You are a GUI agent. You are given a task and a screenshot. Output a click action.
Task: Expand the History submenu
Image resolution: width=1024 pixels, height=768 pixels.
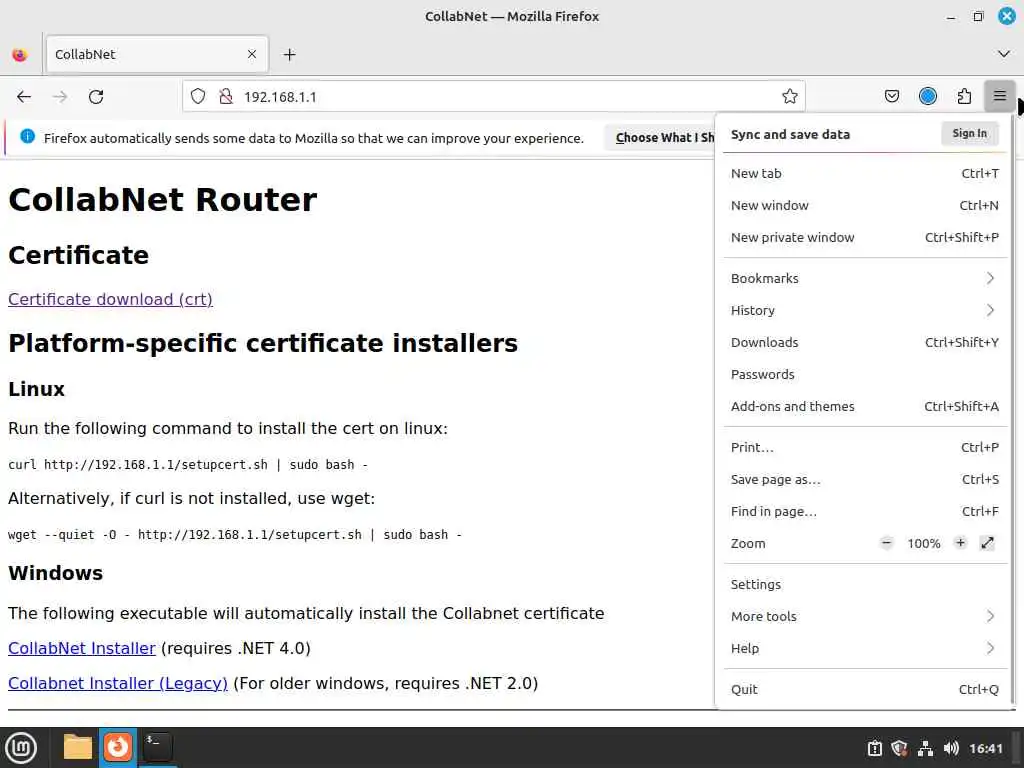click(865, 310)
